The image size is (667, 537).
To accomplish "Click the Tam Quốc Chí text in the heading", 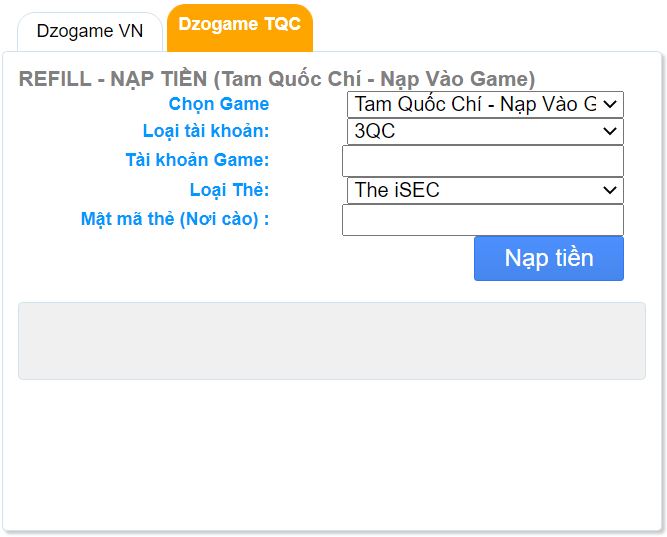I will (292, 79).
